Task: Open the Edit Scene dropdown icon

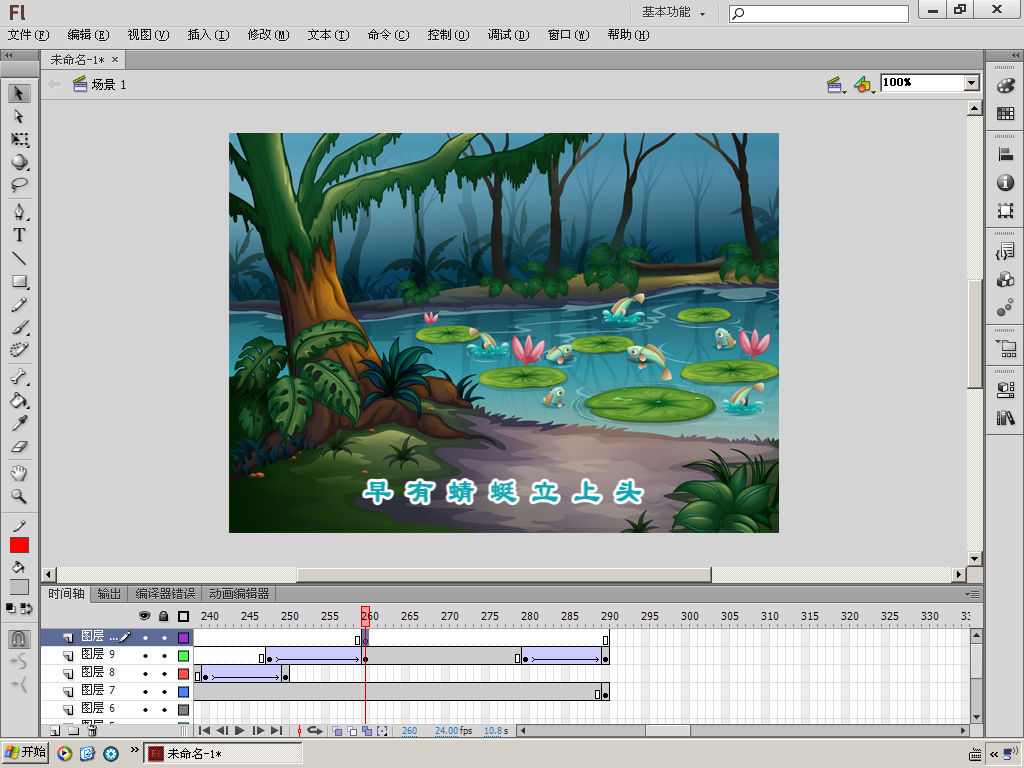Action: (836, 85)
